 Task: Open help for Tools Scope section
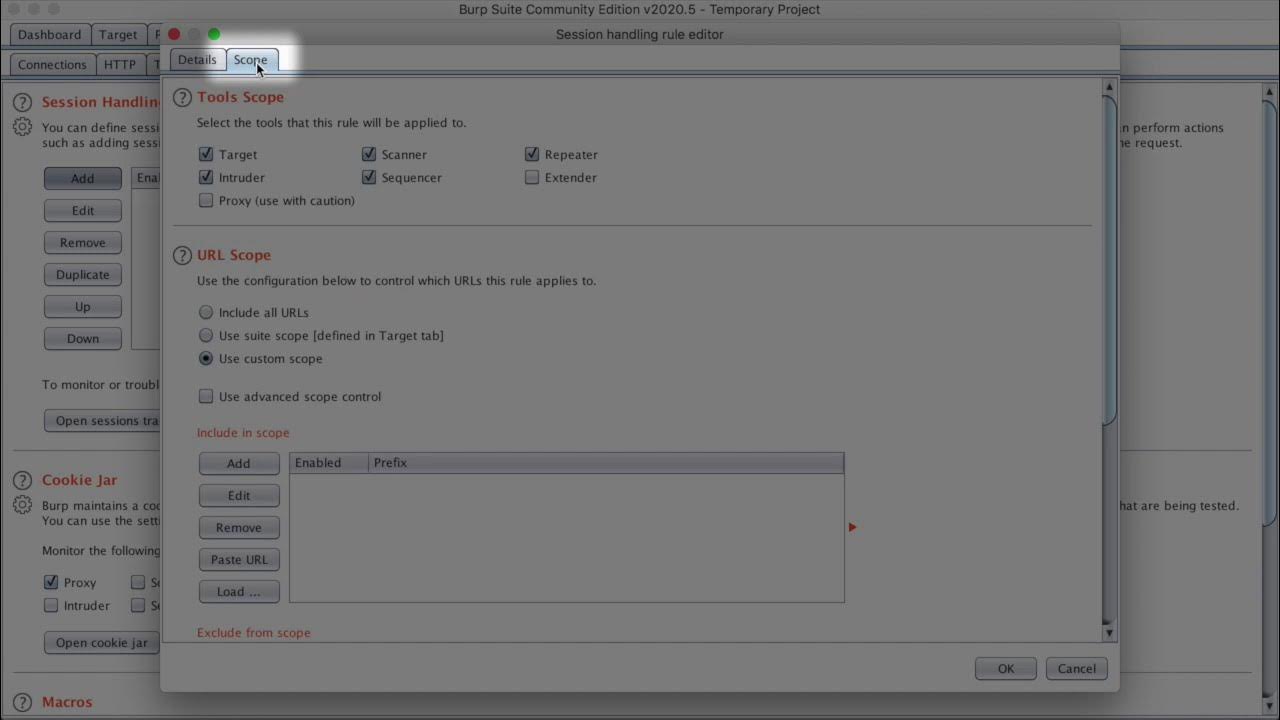[182, 97]
